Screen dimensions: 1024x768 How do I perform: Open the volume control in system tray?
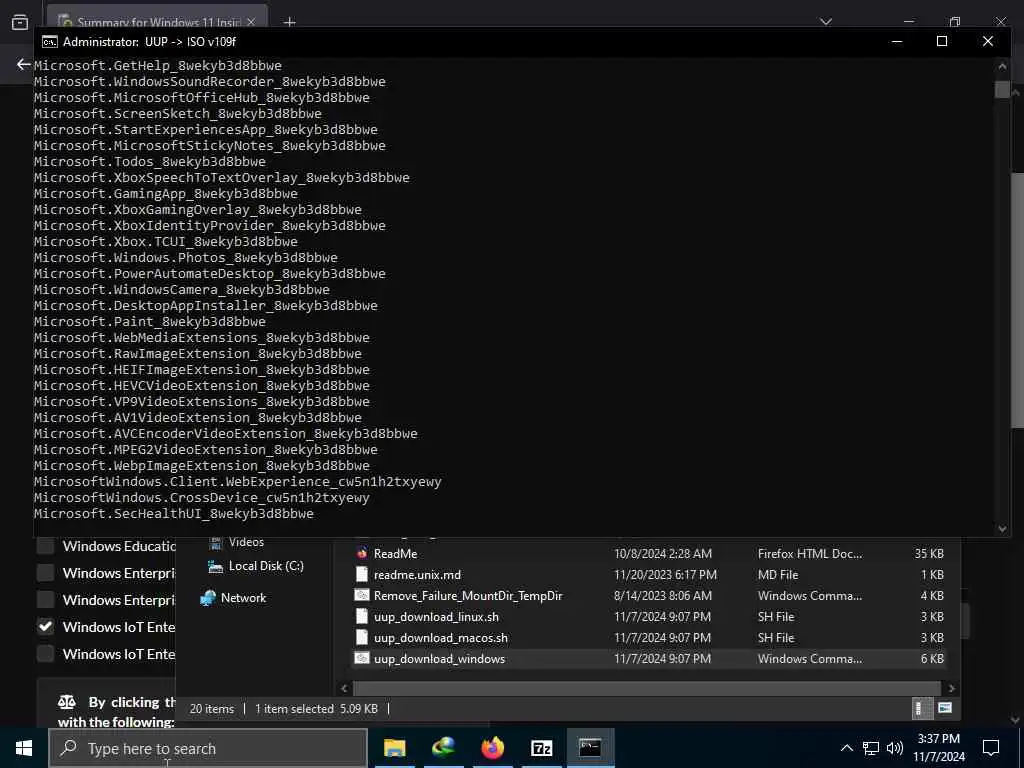(895, 748)
